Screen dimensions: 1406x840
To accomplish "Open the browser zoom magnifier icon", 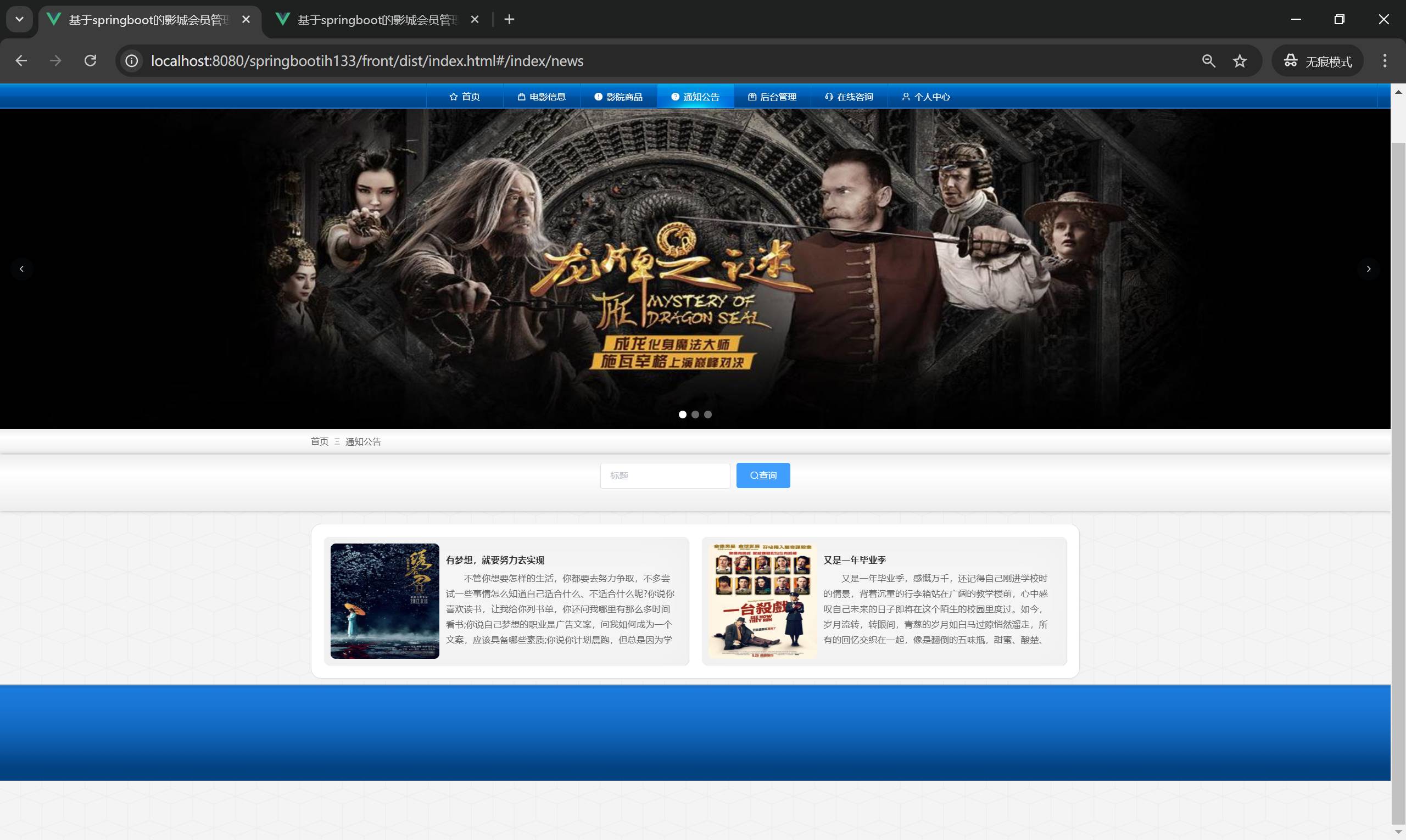I will tap(1208, 60).
